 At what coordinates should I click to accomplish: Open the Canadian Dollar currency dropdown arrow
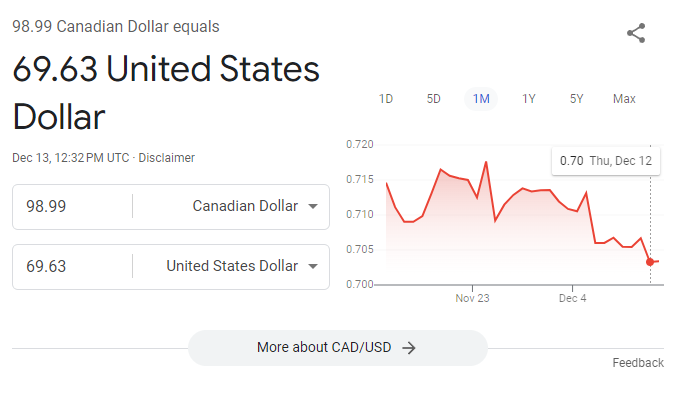pyautogui.click(x=313, y=206)
